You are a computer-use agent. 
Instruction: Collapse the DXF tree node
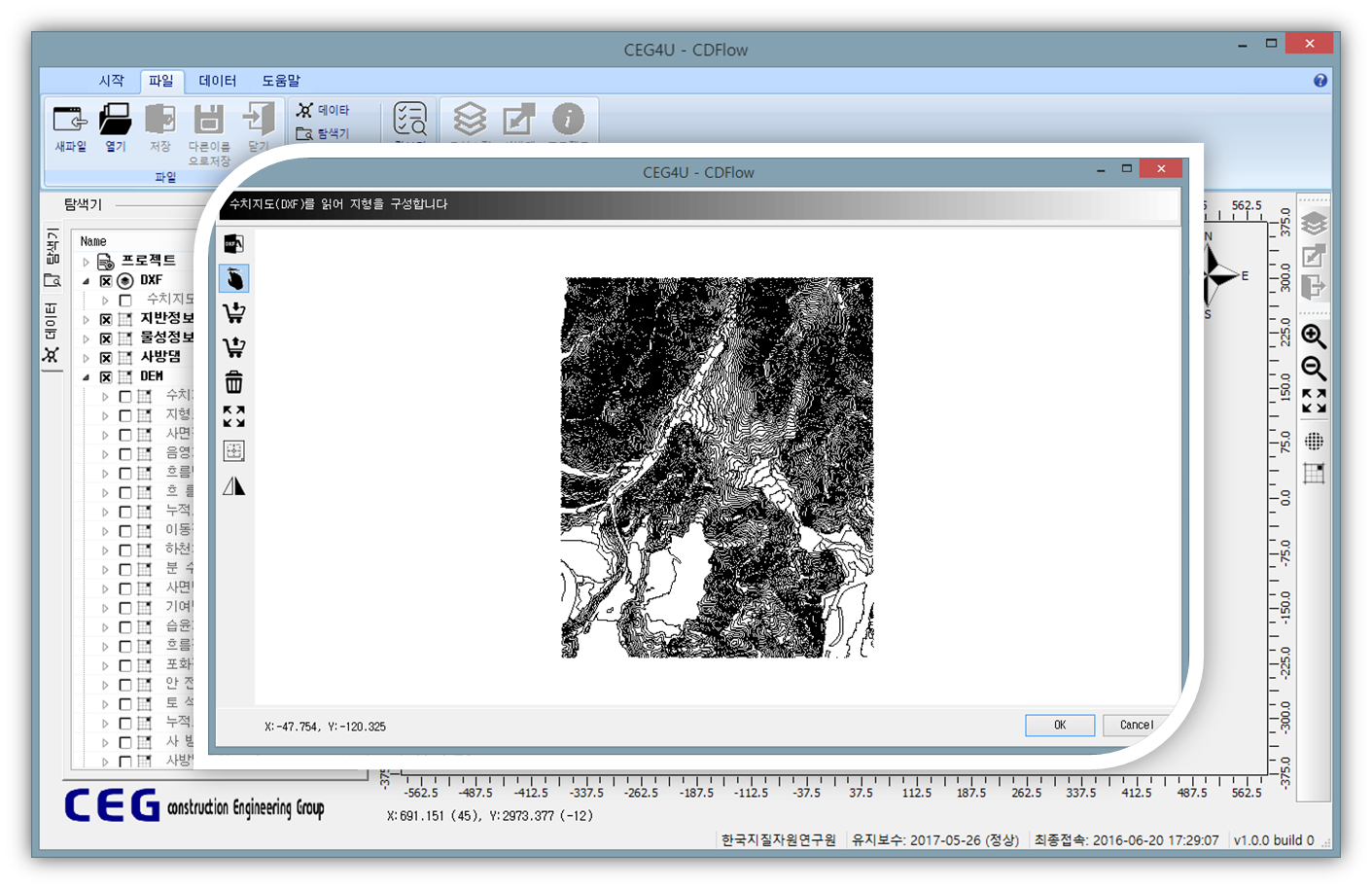click(87, 280)
